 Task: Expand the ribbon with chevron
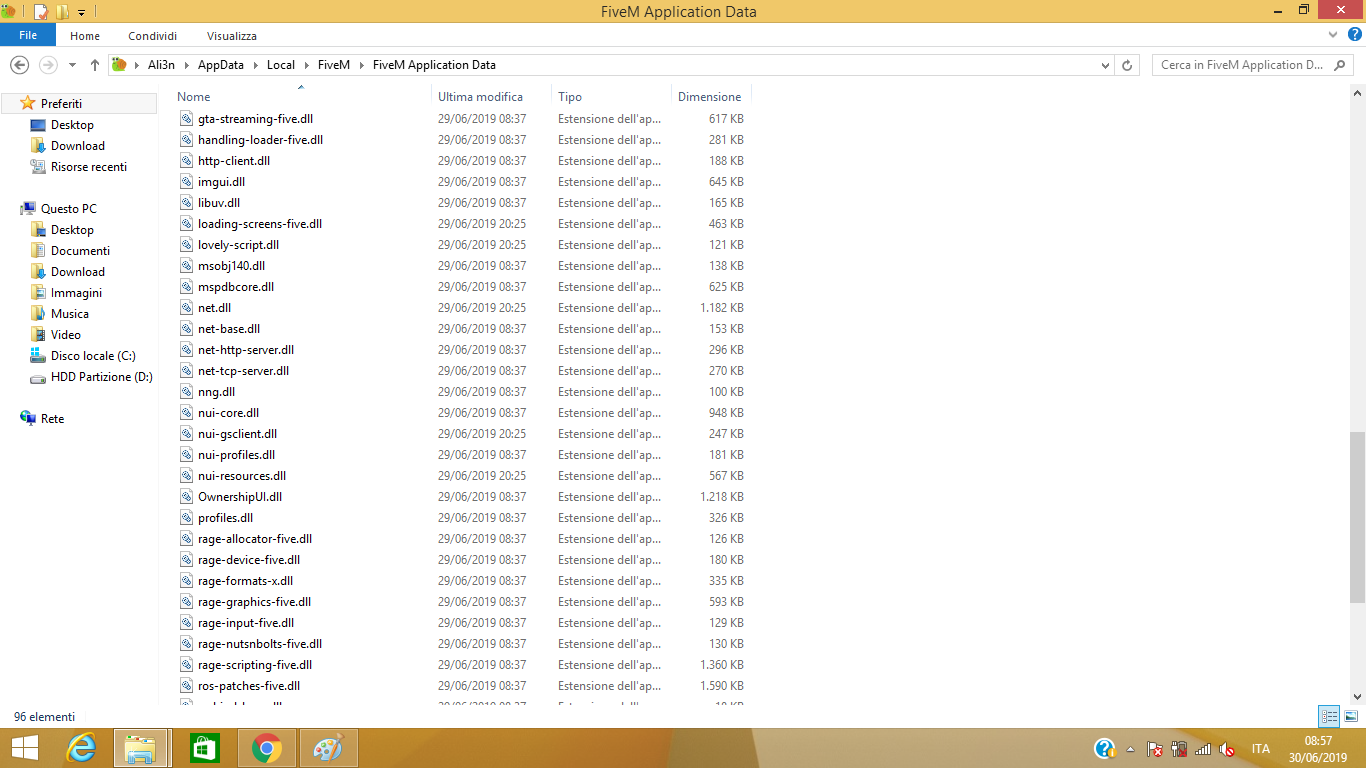tap(1333, 35)
